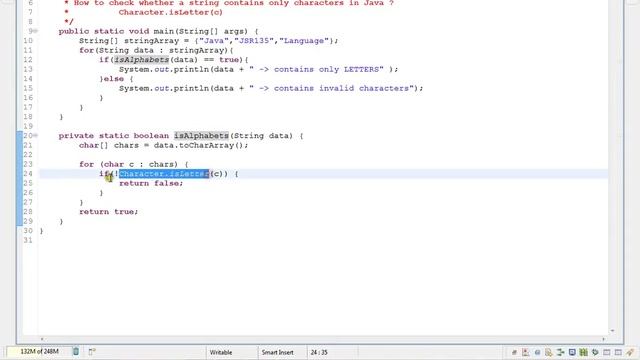Screen dimensions: 640x360
Task: Click the isAlphabets method name on line 20
Action: pyautogui.click(x=201, y=136)
